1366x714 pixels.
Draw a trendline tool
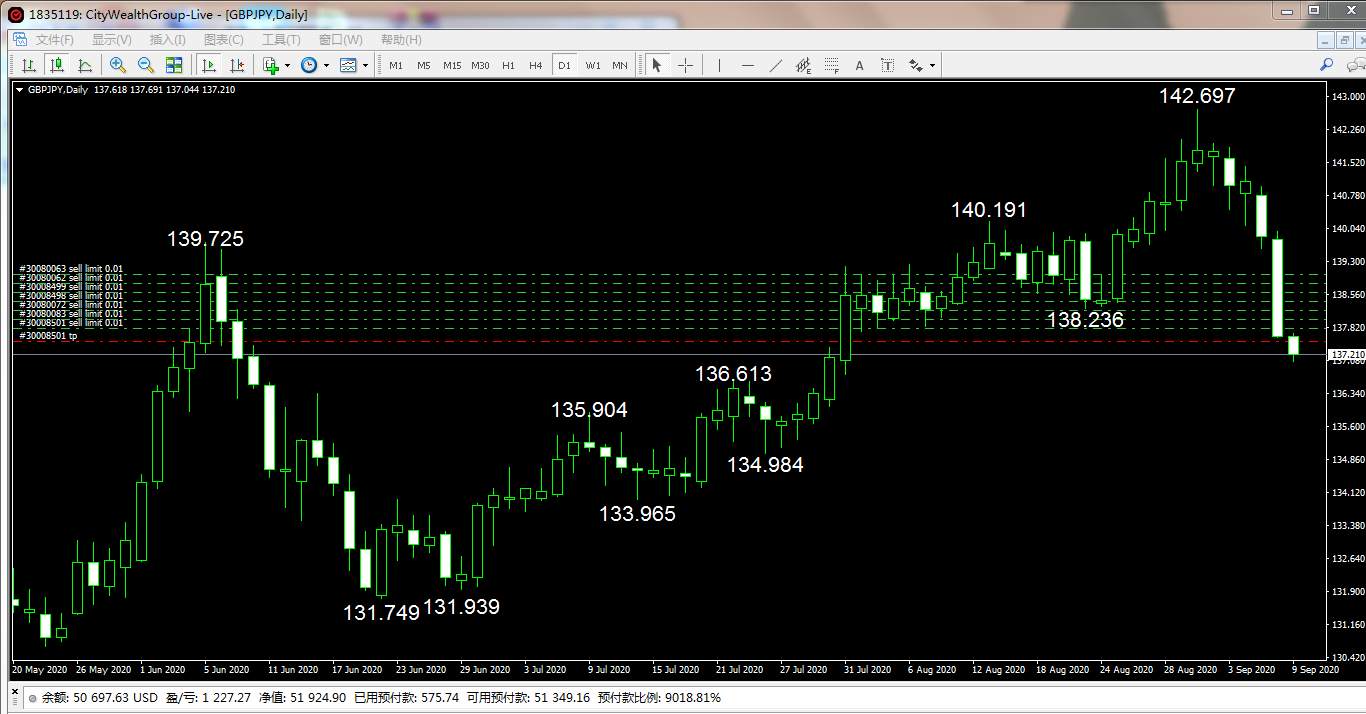(775, 65)
